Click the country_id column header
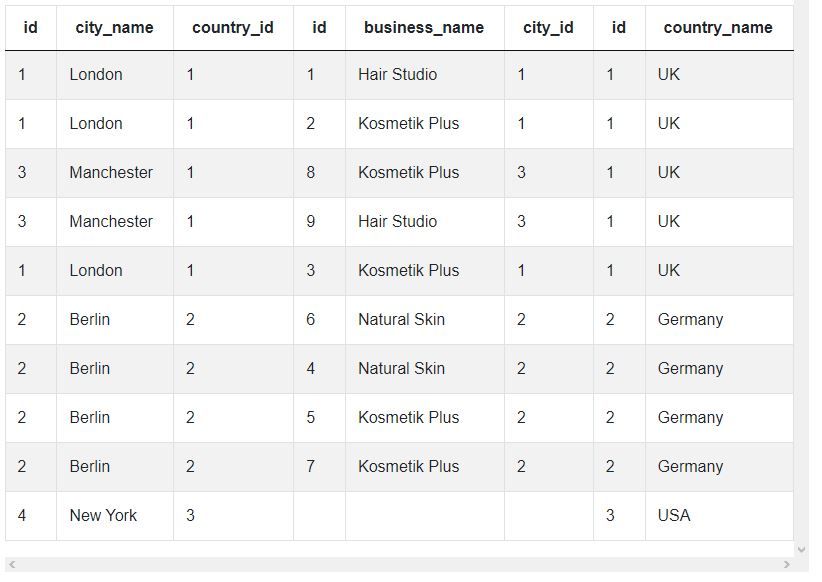 232,28
